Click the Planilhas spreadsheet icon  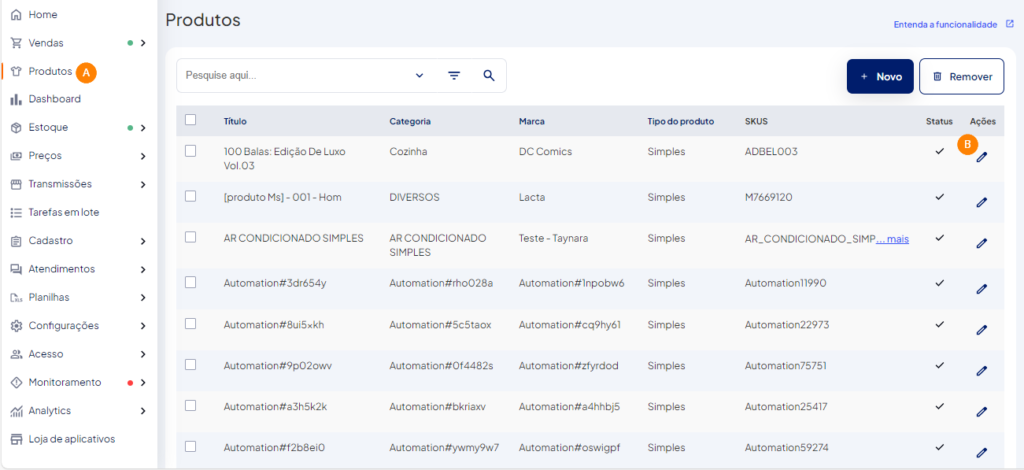pyautogui.click(x=17, y=298)
